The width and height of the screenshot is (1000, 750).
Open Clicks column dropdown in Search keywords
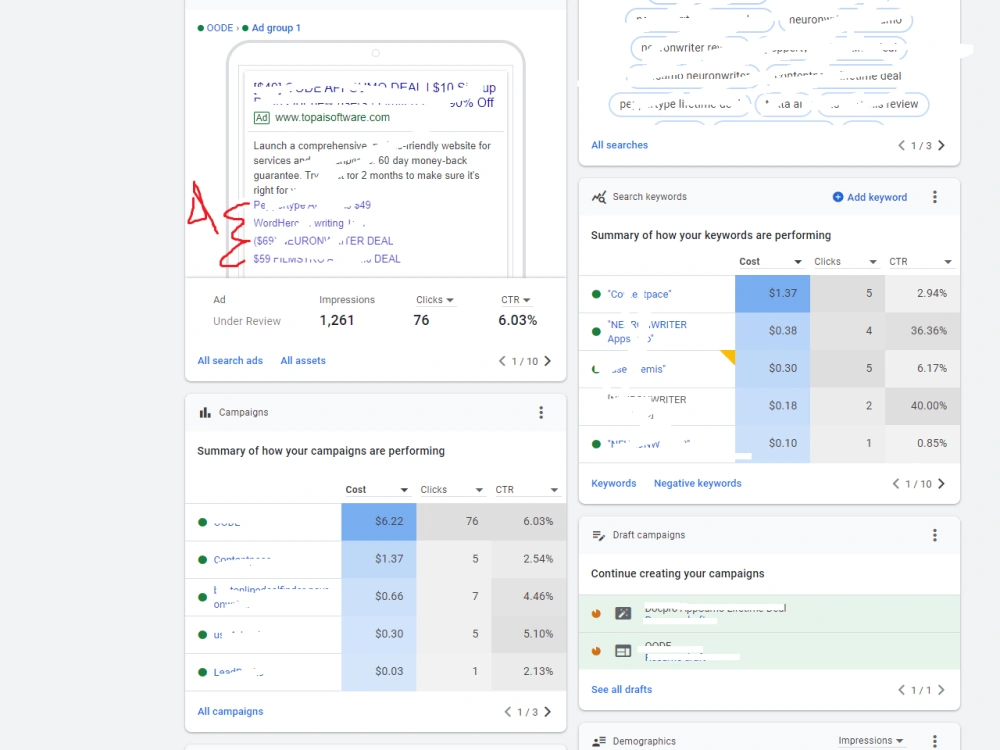coord(846,261)
